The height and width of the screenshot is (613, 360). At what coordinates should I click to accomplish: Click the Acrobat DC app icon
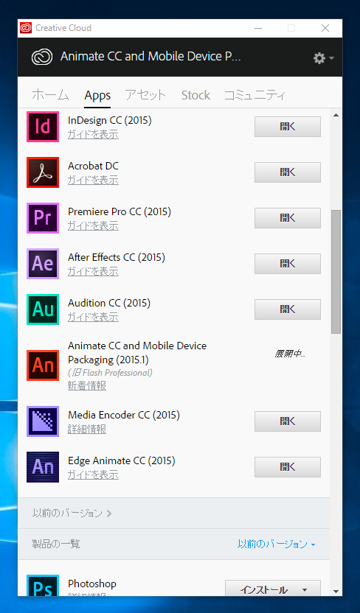pos(43,172)
